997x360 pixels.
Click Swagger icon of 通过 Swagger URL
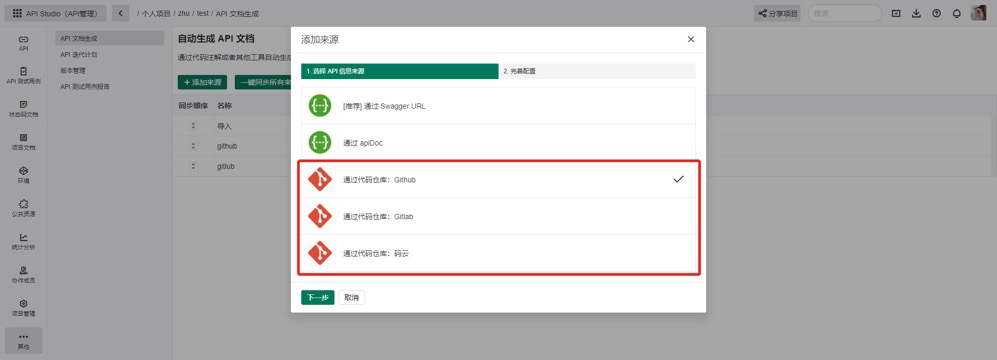(320, 106)
